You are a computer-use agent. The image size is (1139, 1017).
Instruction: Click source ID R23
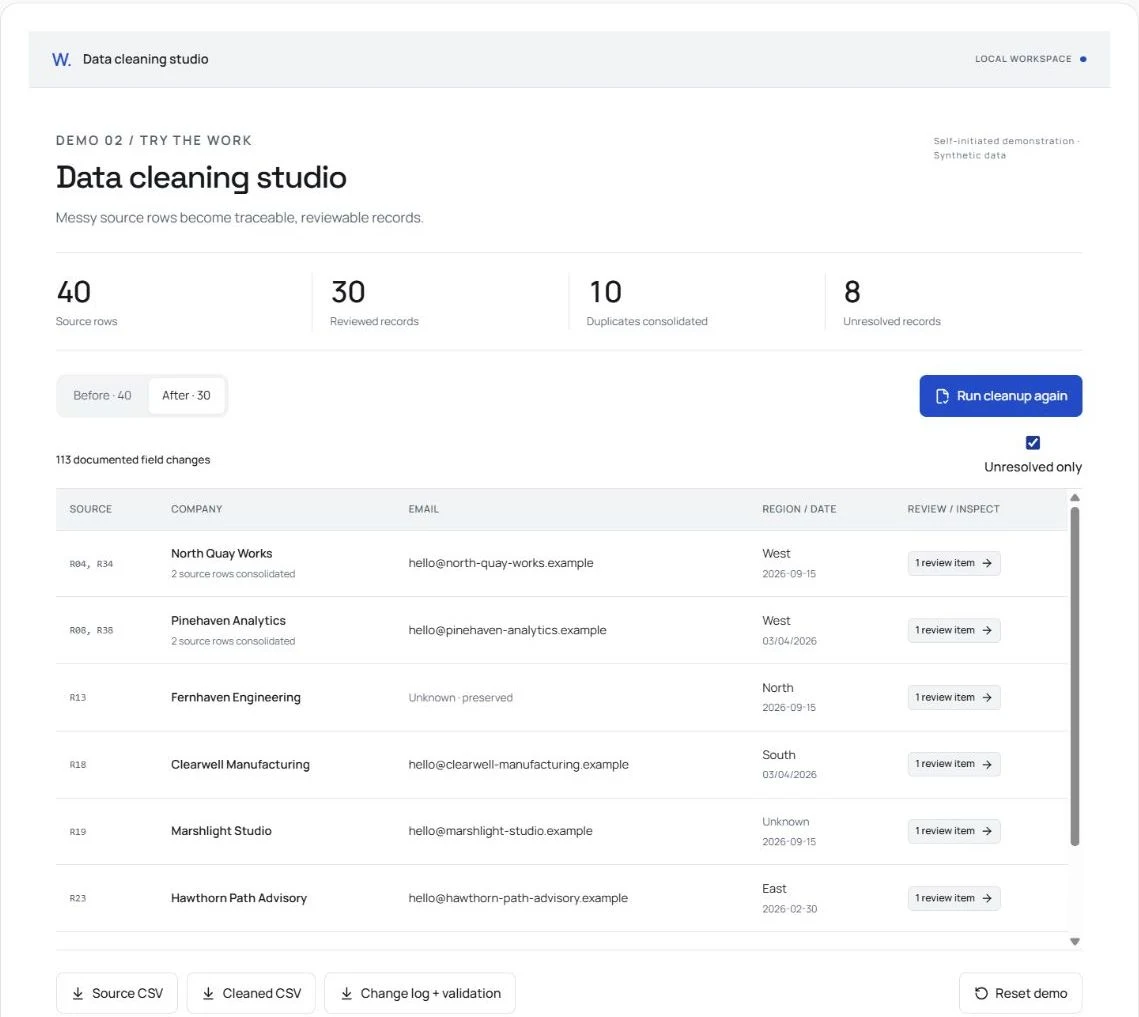pos(78,899)
